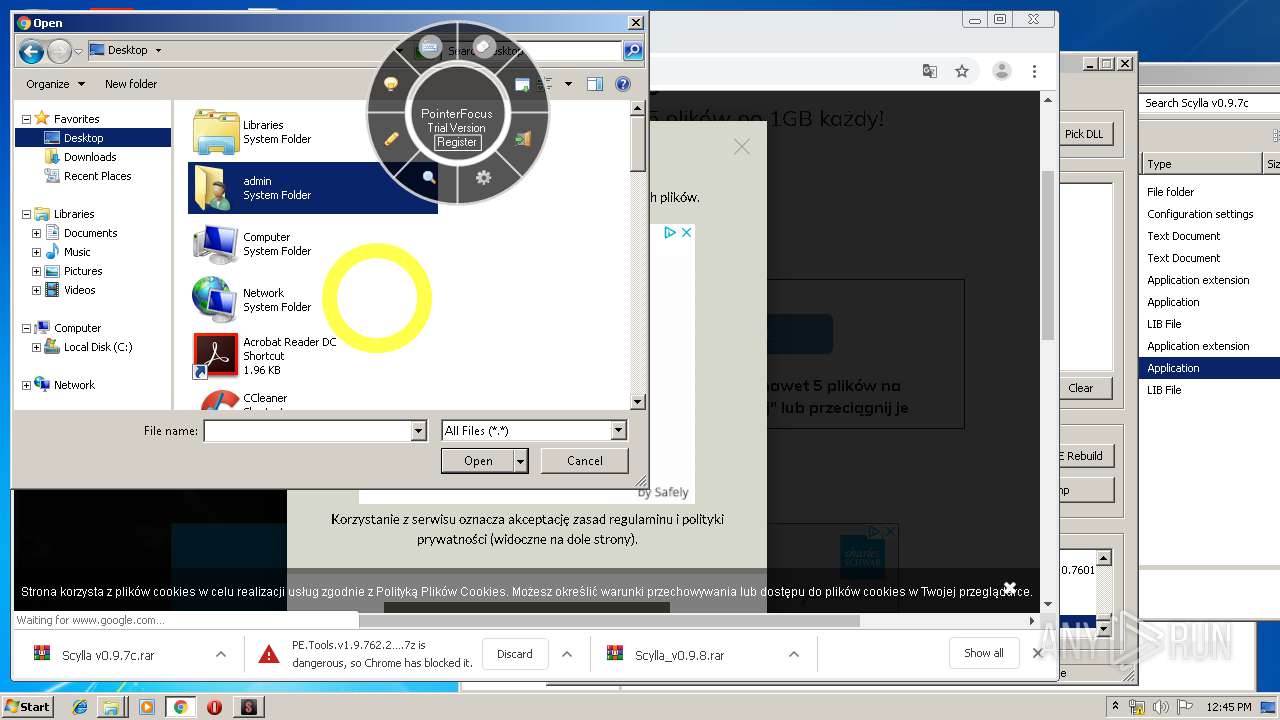Expand the Network tree node
This screenshot has height=720, width=1280.
(26, 385)
